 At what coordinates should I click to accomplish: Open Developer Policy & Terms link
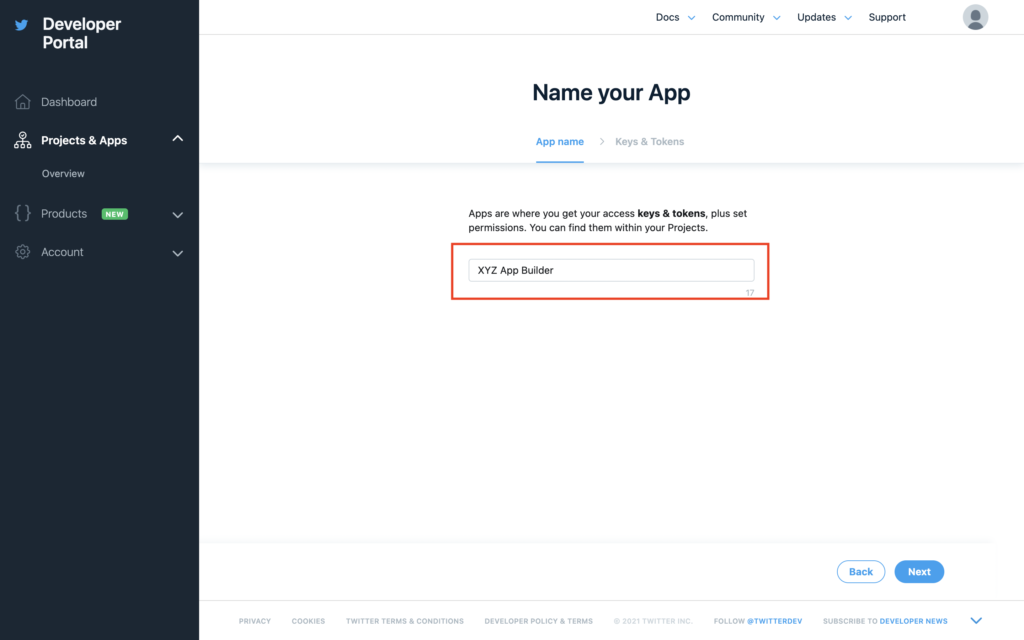[x=539, y=621]
